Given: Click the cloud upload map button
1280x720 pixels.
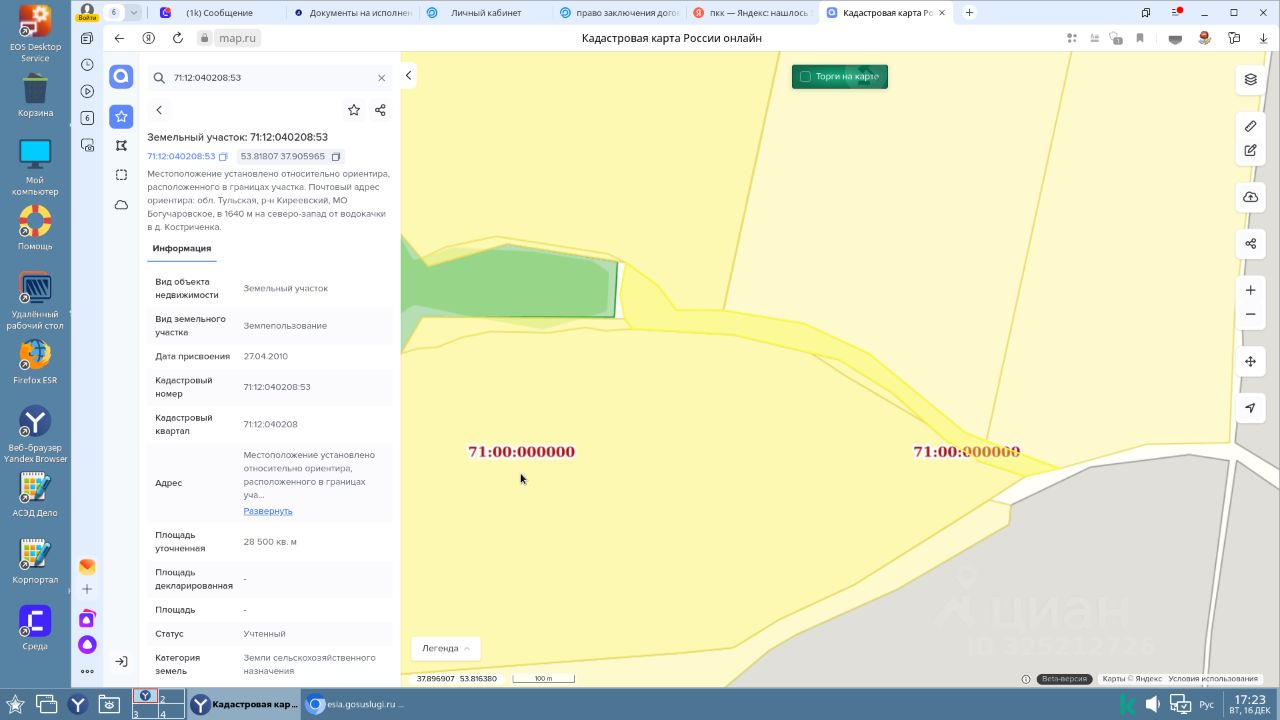Looking at the screenshot, I should [1250, 197].
